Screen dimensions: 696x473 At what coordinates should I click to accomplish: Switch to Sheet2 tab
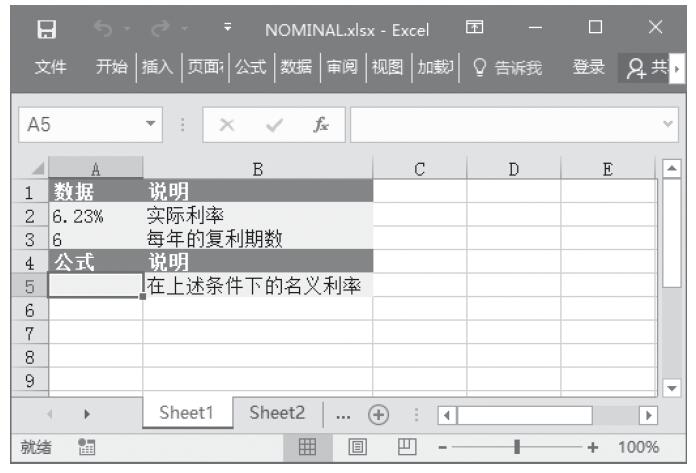[277, 414]
